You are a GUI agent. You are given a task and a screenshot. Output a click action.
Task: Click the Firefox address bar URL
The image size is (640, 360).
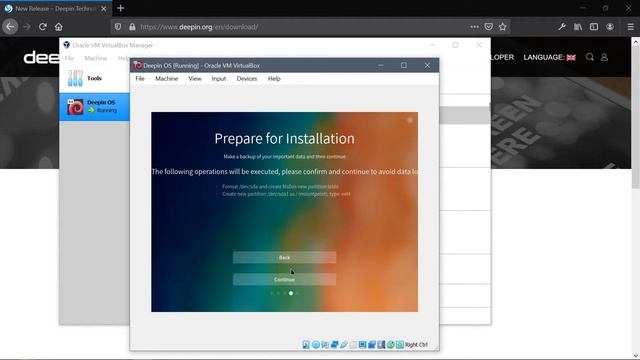pyautogui.click(x=199, y=27)
